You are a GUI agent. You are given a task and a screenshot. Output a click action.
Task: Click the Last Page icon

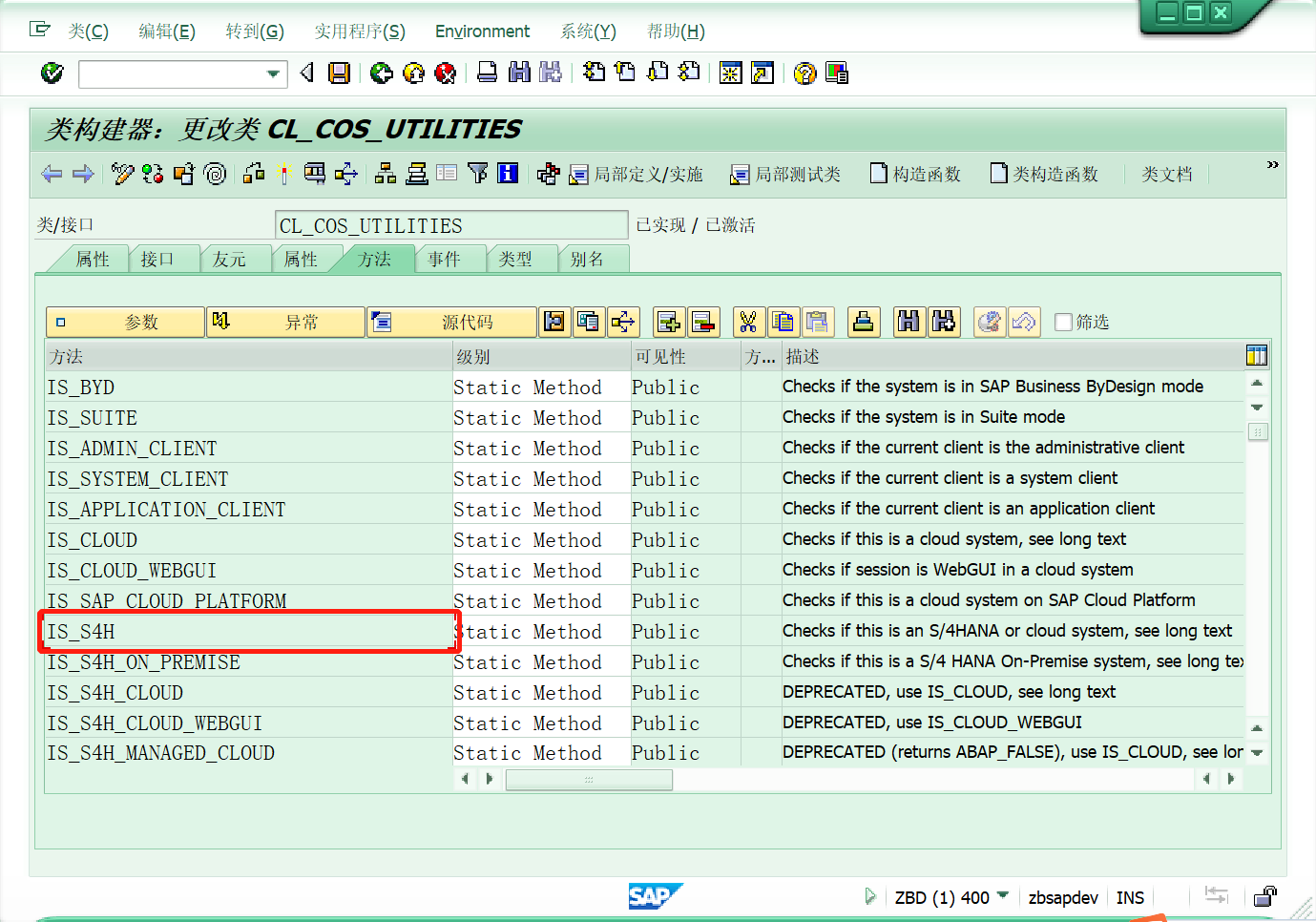coord(689,73)
